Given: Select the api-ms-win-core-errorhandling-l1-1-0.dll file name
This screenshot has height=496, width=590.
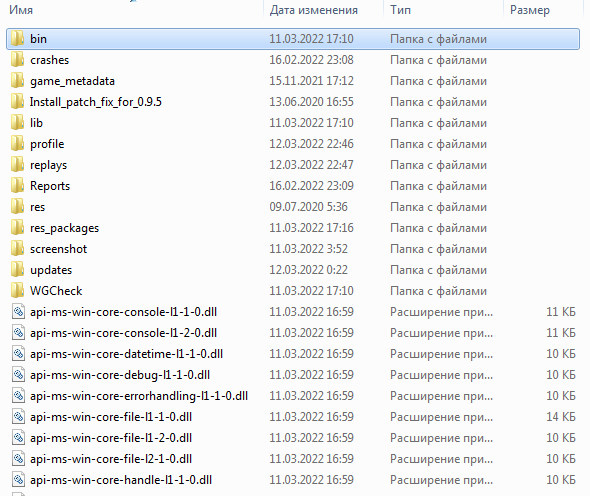Looking at the screenshot, I should coord(139,396).
